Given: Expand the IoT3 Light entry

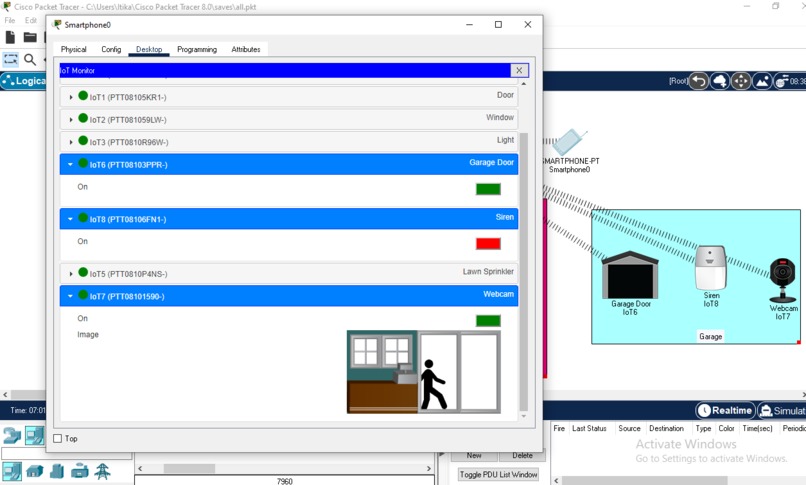Looking at the screenshot, I should (71, 142).
